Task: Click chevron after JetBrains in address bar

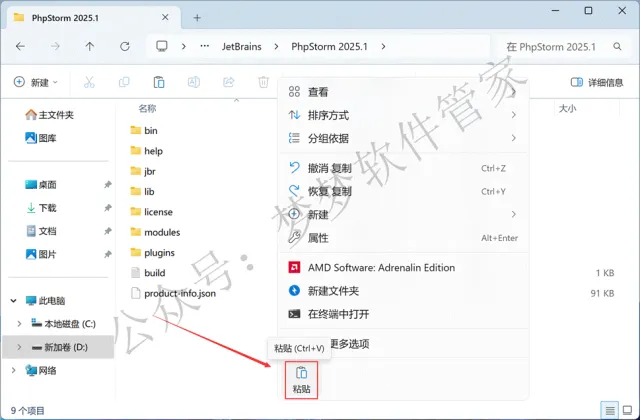Action: (x=276, y=47)
